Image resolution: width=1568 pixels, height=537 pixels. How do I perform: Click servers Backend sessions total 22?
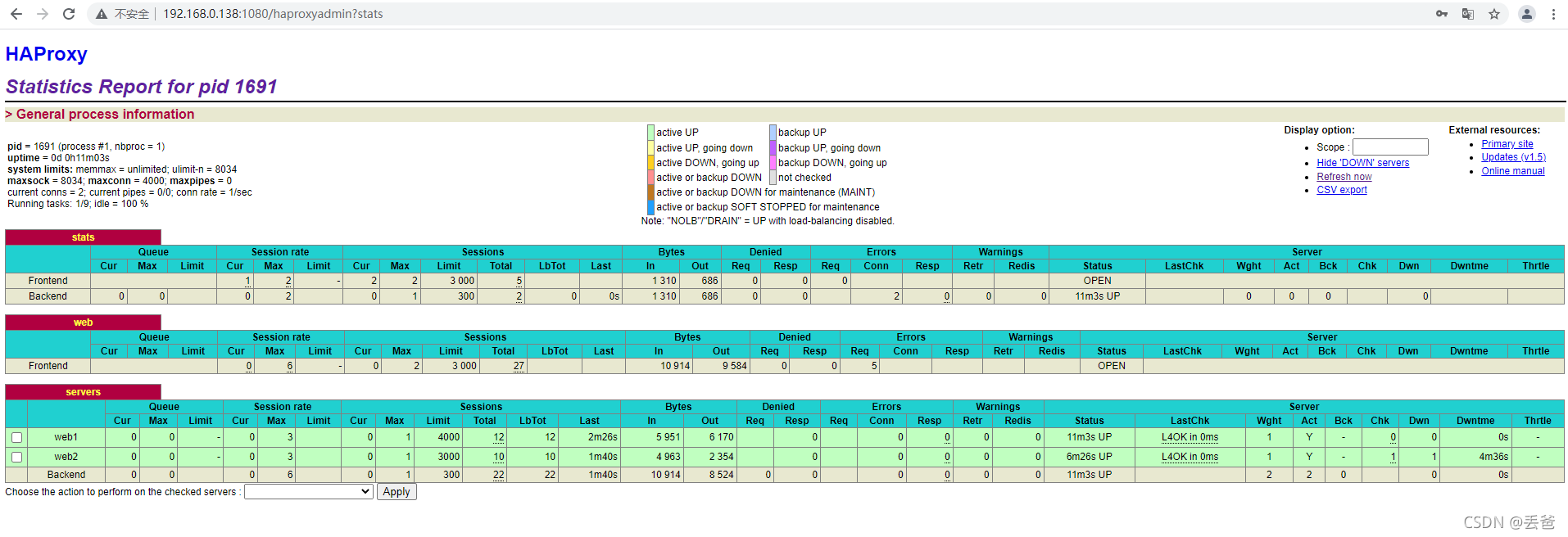(x=499, y=475)
